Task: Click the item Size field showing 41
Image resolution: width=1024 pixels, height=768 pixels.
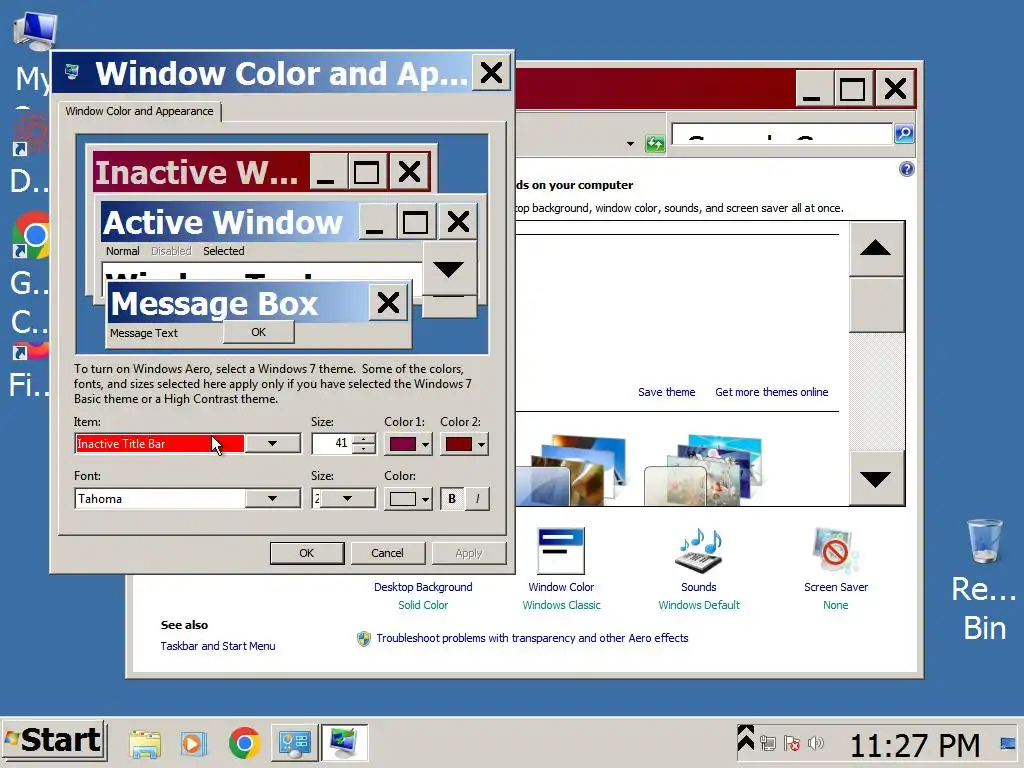Action: click(x=332, y=443)
